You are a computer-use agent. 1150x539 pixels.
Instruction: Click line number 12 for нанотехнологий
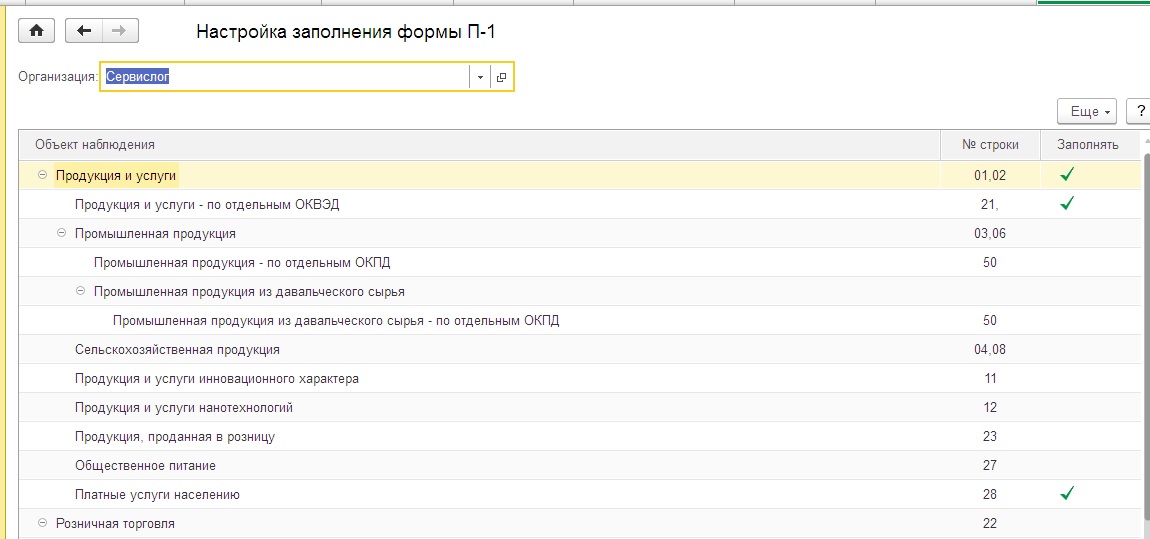click(990, 408)
